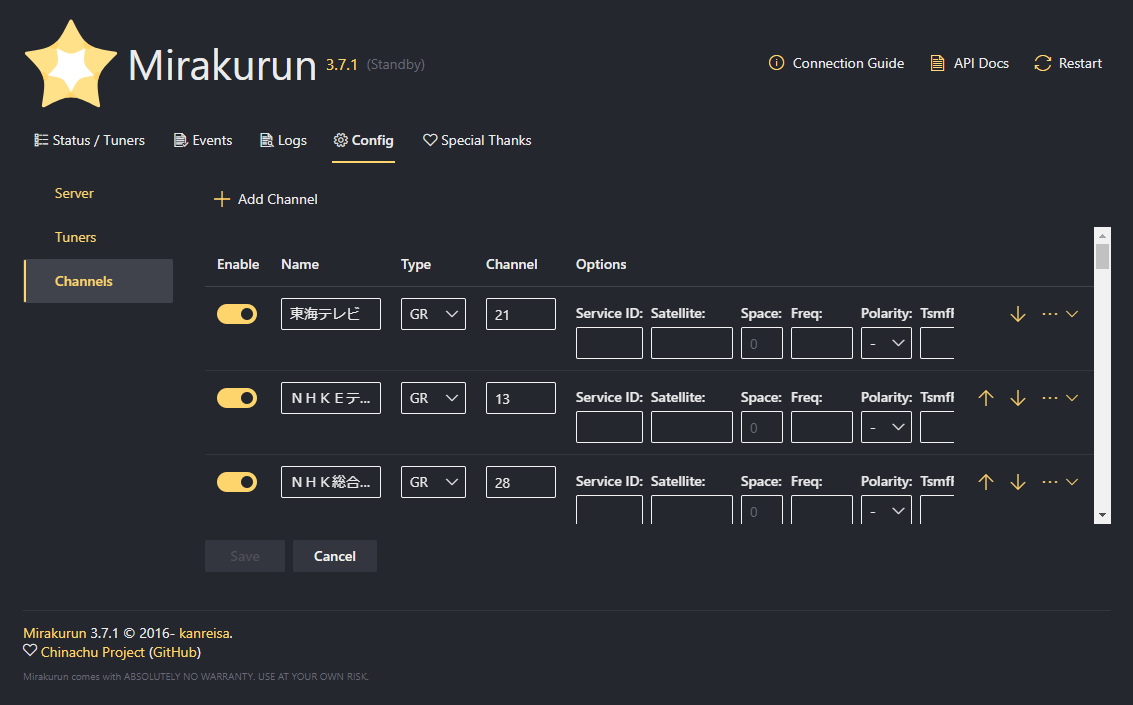Open the Polarity dropdown for channel 28

click(886, 510)
